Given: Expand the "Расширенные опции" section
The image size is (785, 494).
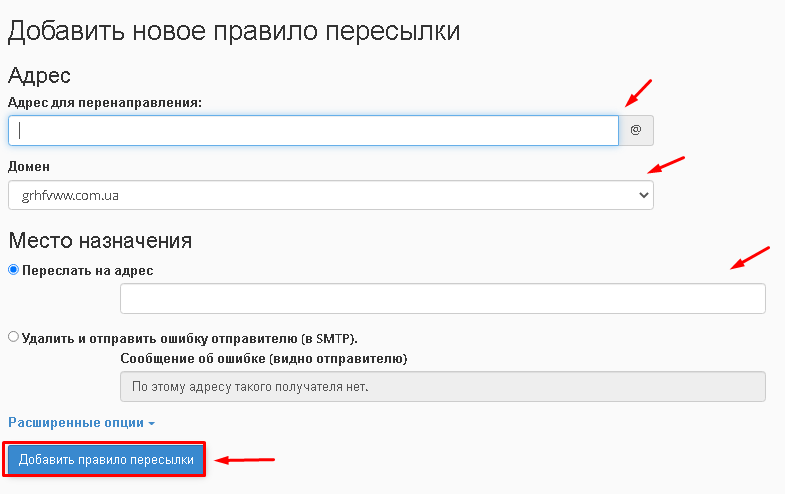Looking at the screenshot, I should pos(76,423).
